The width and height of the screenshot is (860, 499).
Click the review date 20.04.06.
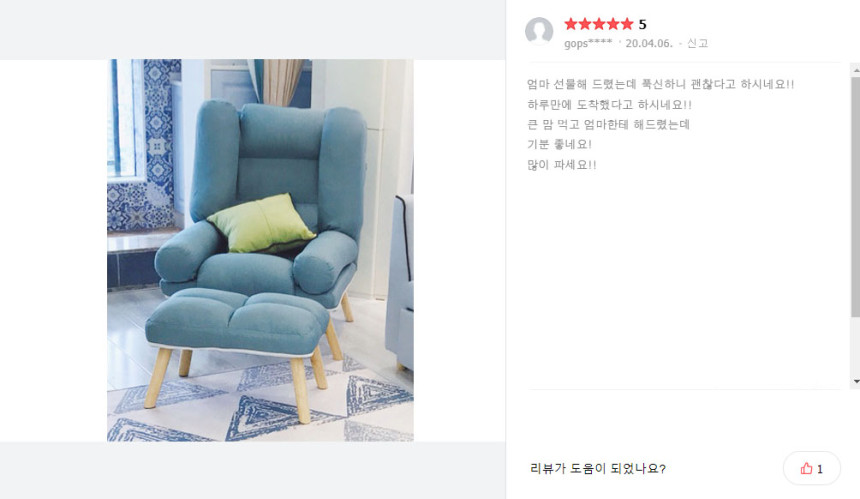tap(649, 43)
